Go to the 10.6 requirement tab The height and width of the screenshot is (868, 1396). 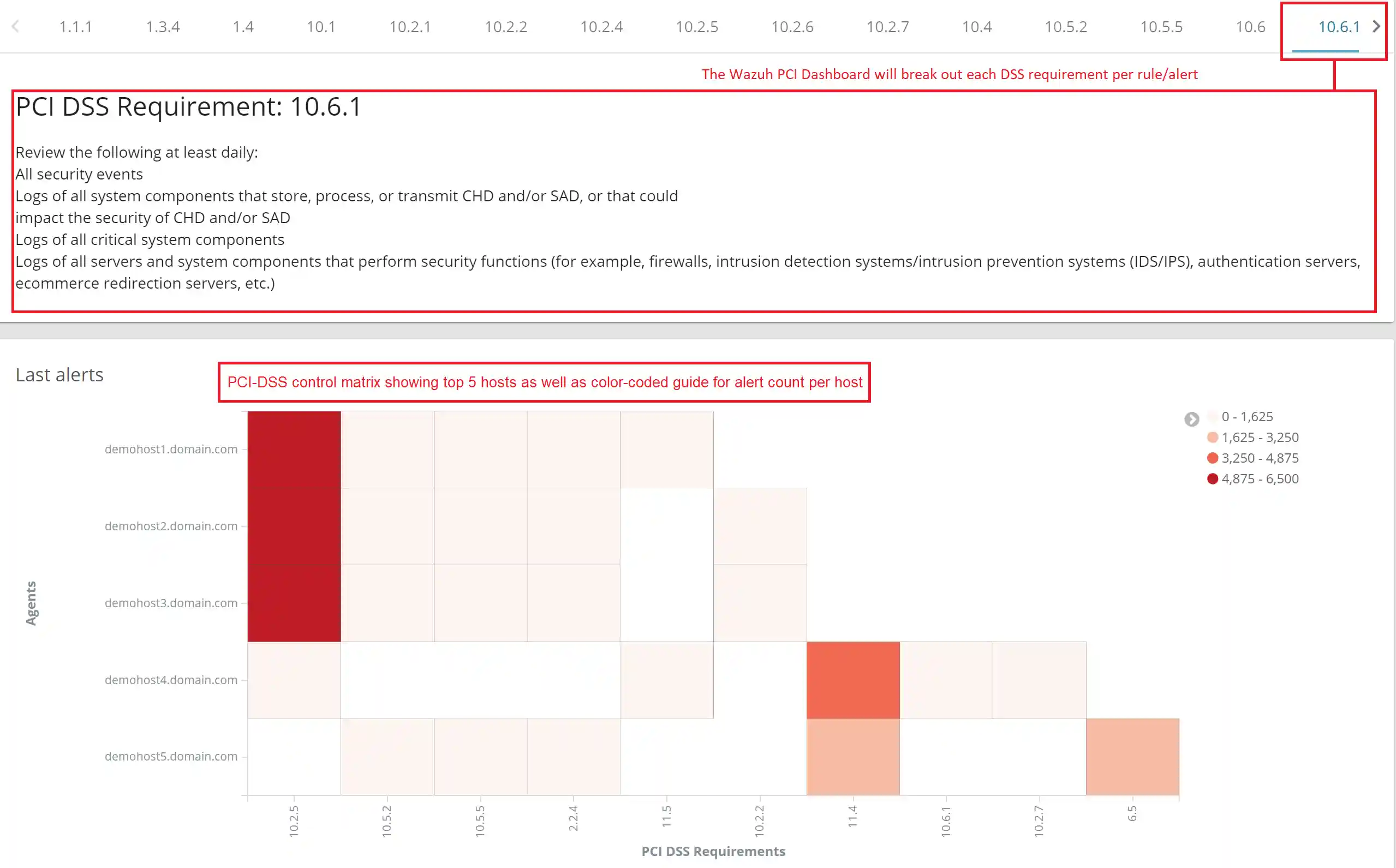(x=1250, y=27)
